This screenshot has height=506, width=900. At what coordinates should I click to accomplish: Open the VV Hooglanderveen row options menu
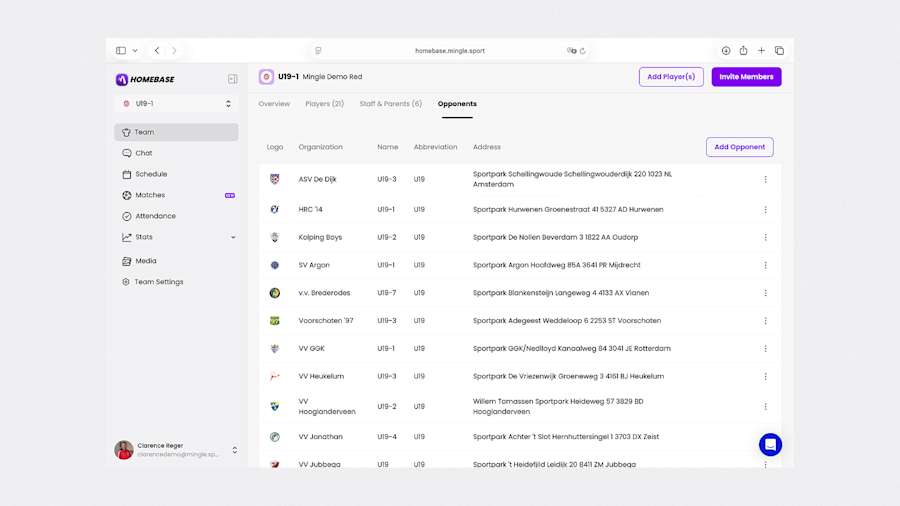tap(765, 407)
